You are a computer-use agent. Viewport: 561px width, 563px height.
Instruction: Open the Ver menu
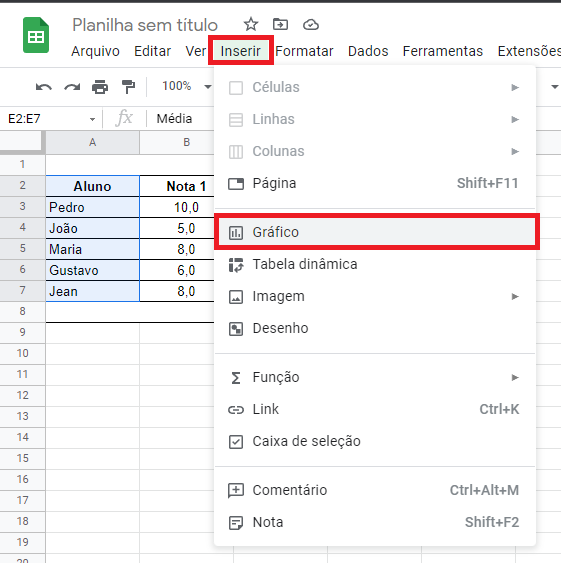[195, 51]
